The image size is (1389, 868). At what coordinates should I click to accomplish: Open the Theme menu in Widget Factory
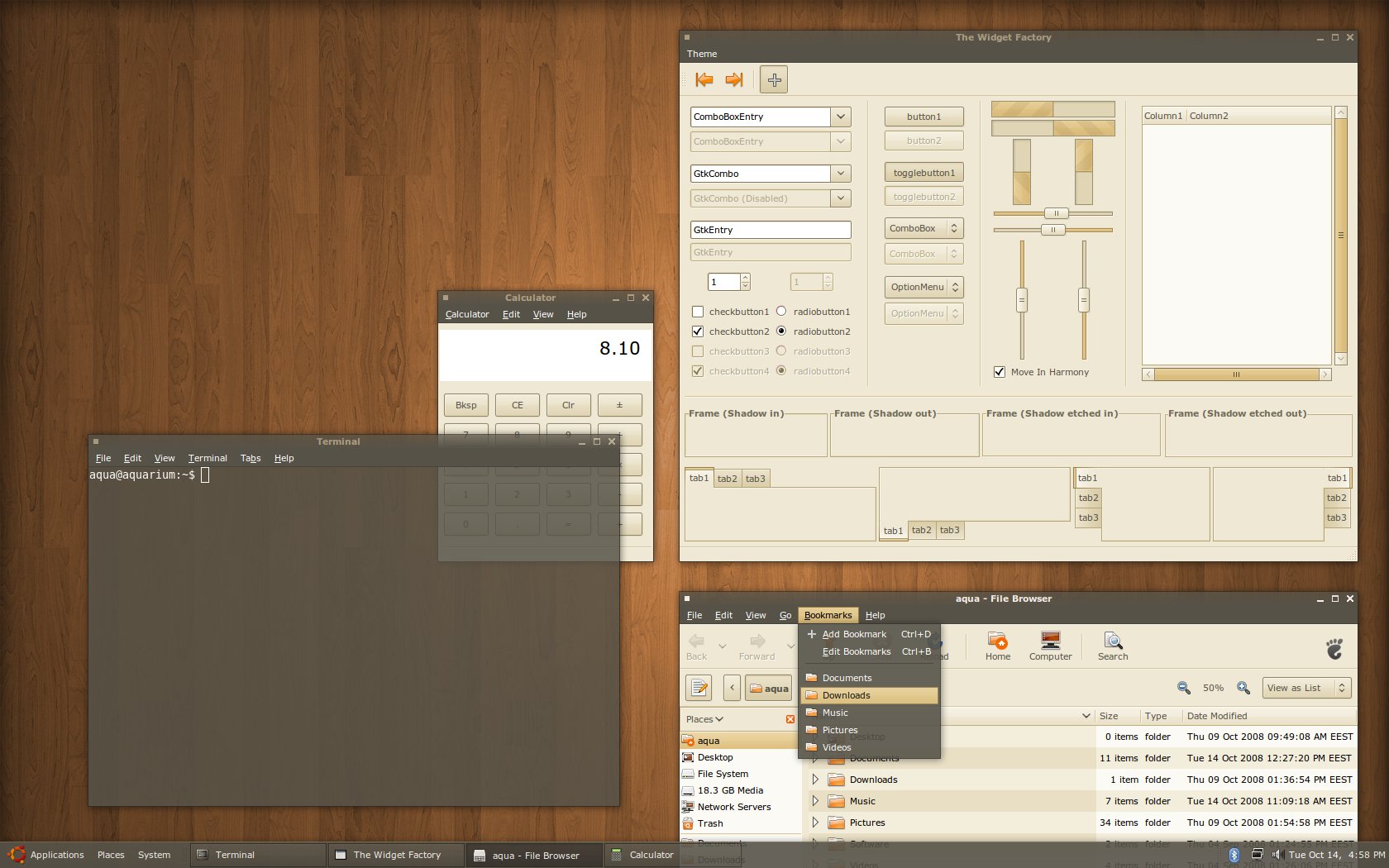[702, 54]
